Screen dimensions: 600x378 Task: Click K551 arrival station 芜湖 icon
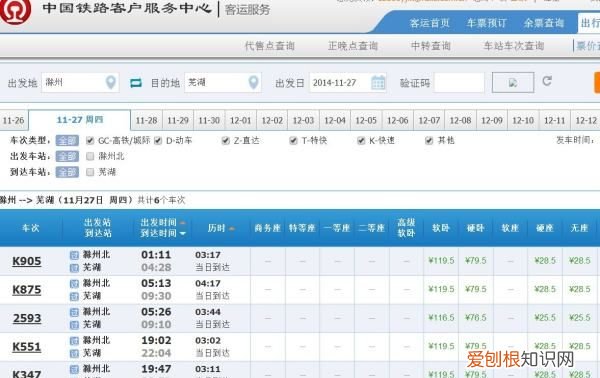(74, 354)
